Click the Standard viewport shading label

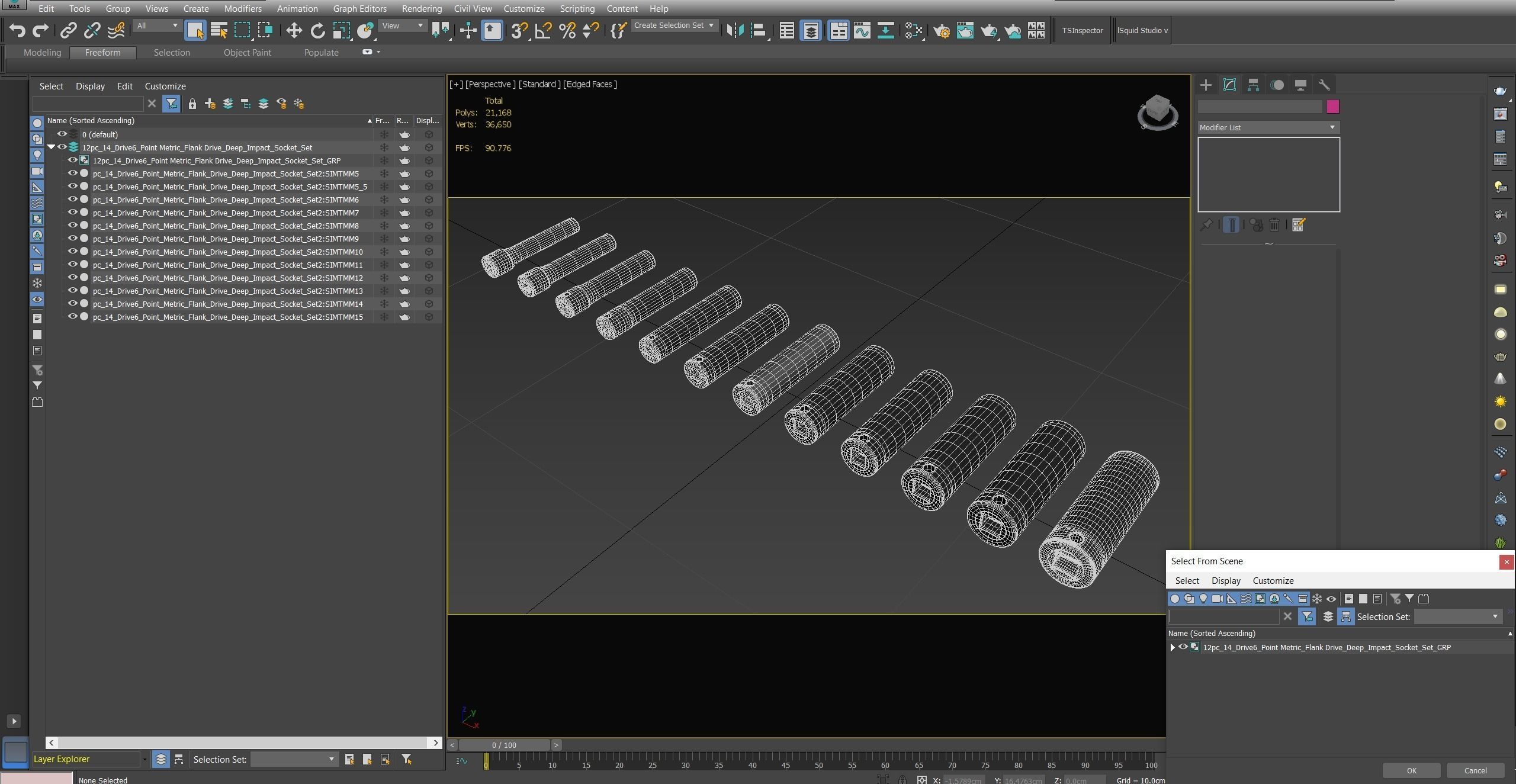(x=539, y=84)
